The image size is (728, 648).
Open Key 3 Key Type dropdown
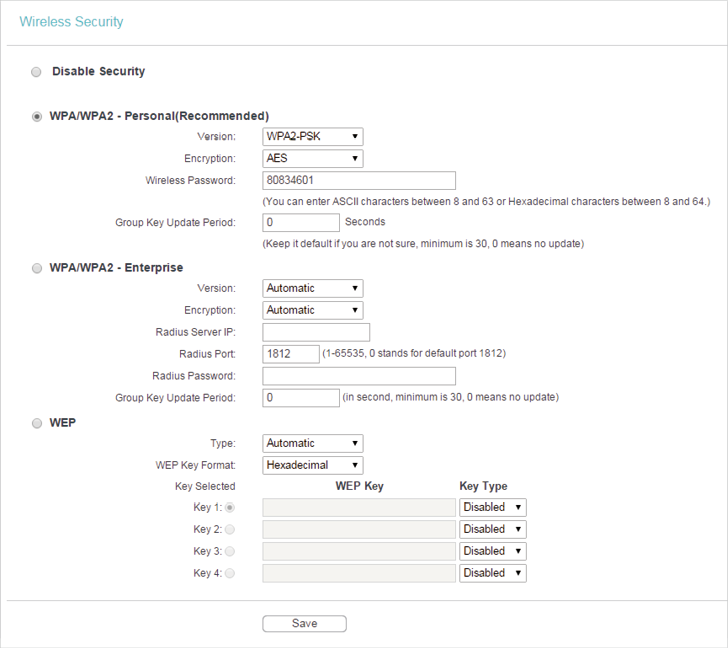493,551
